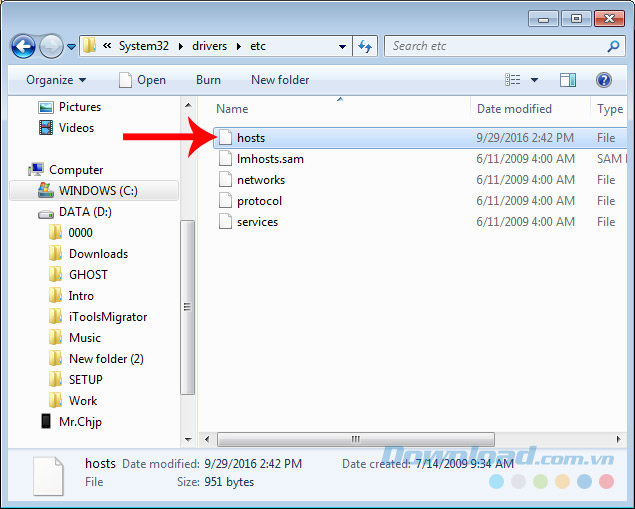The height and width of the screenshot is (509, 635).
Task: Click the hosts preview icon in details pane
Action: click(48, 476)
